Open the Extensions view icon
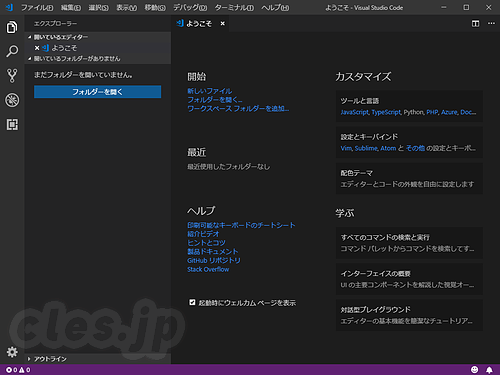The height and width of the screenshot is (375, 500). tap(12, 124)
